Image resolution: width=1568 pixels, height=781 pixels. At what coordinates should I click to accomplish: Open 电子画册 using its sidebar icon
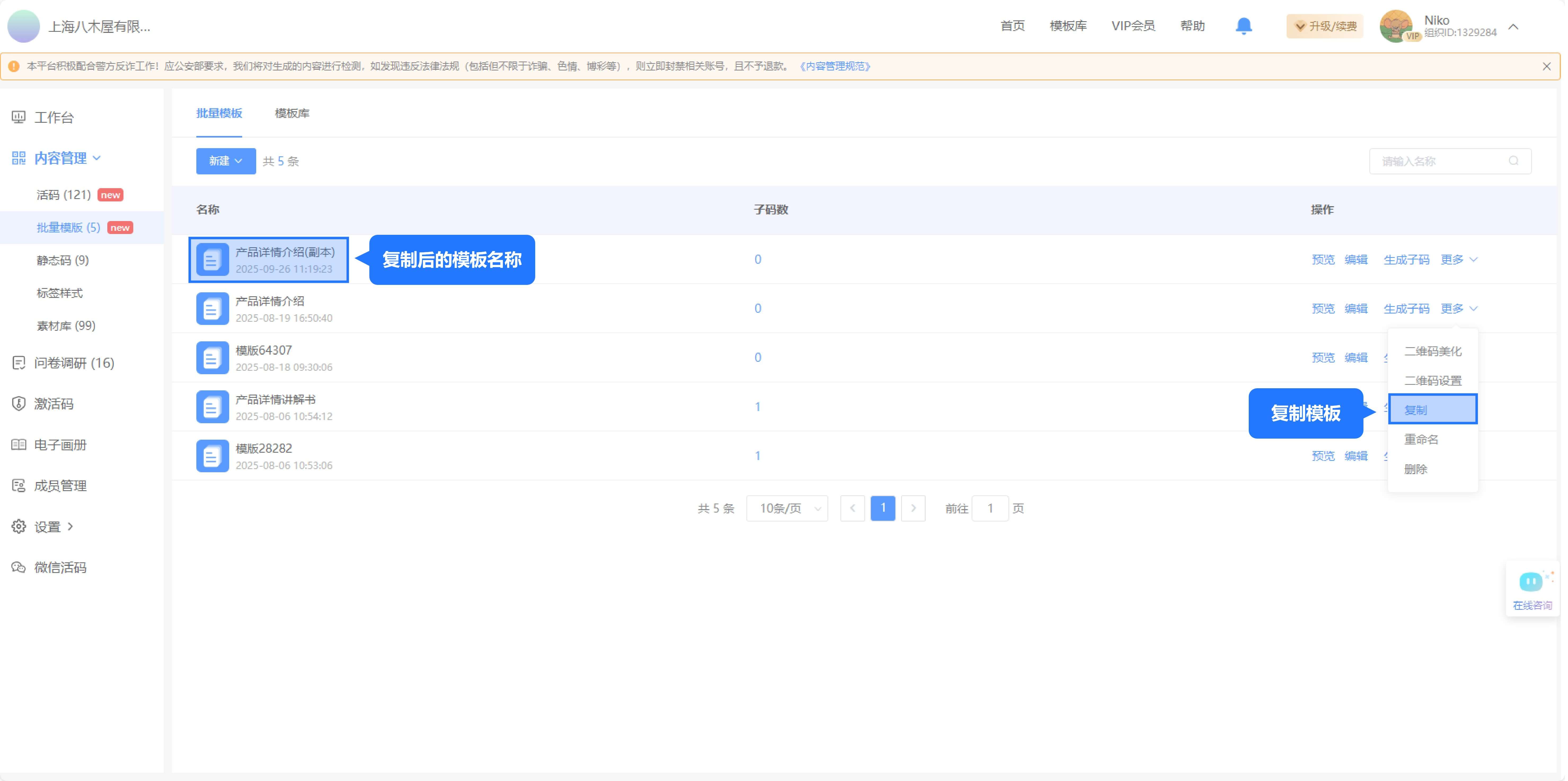tap(18, 444)
